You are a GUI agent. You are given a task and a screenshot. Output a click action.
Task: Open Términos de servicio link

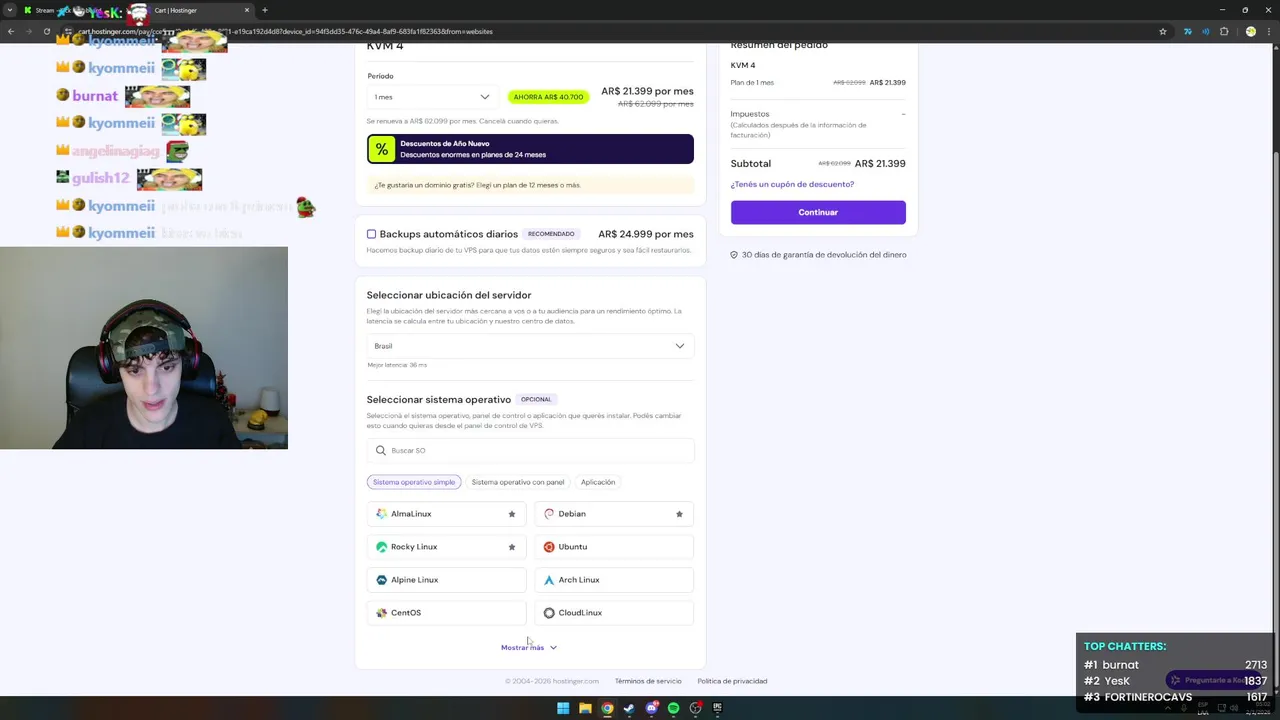coord(648,681)
